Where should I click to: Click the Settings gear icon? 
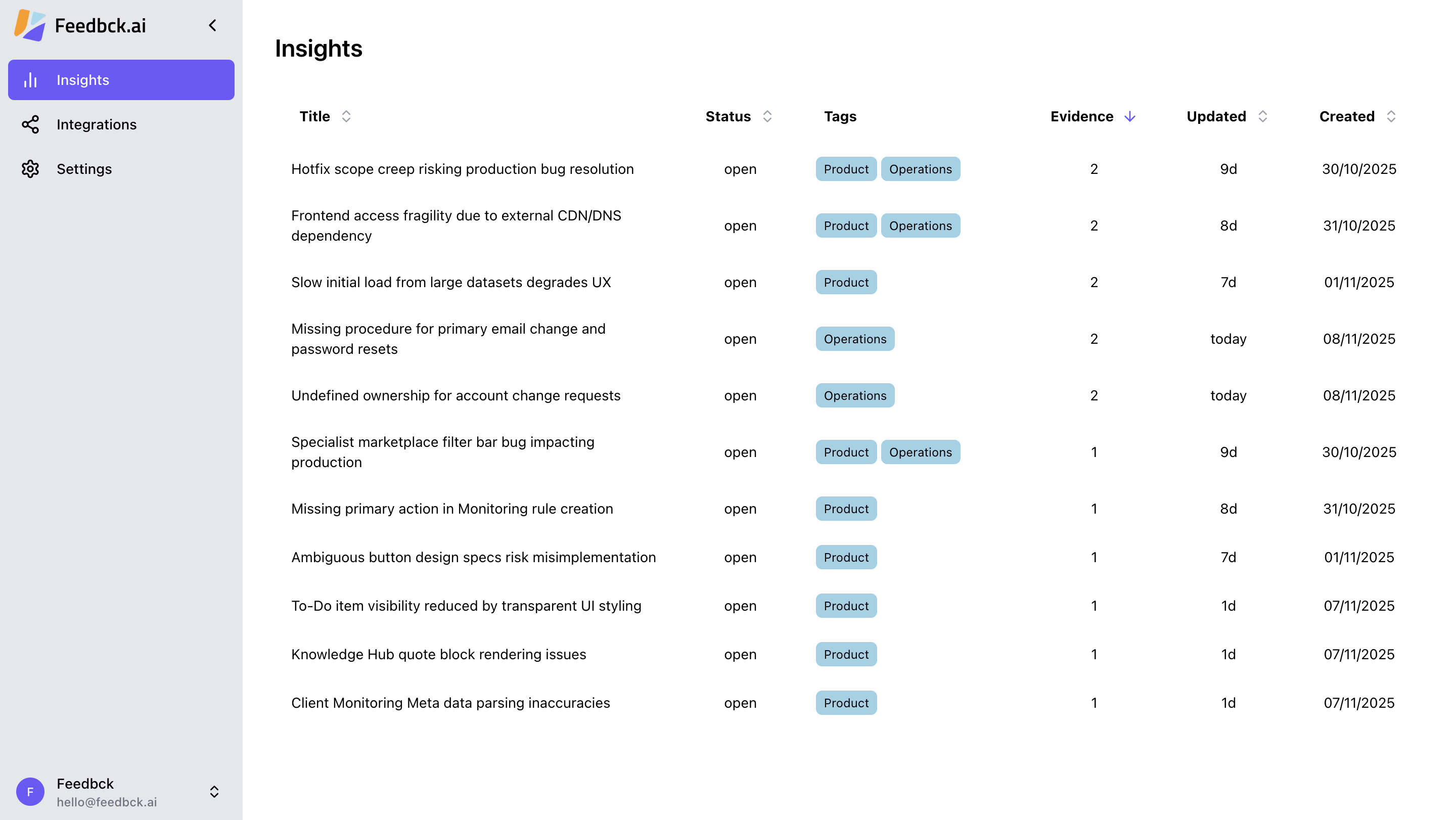coord(30,169)
